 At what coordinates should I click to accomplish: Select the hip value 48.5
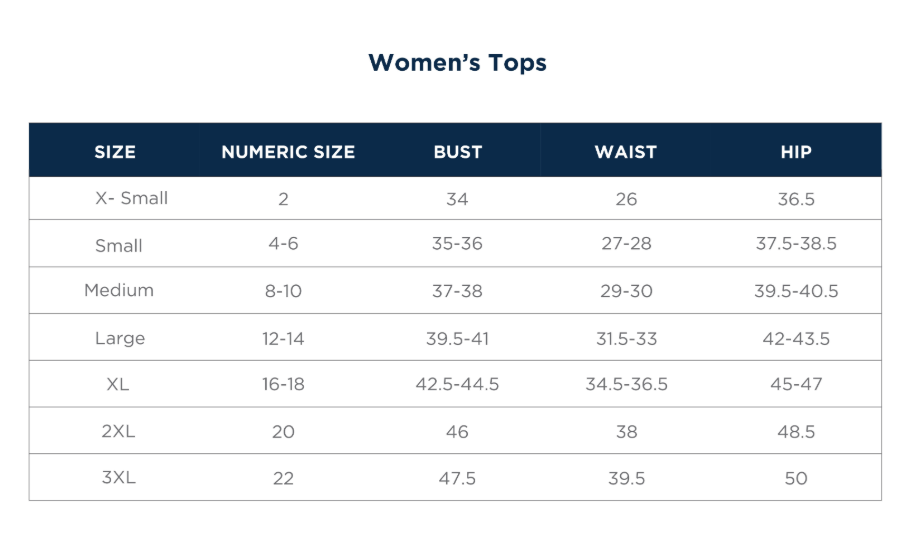pos(796,431)
